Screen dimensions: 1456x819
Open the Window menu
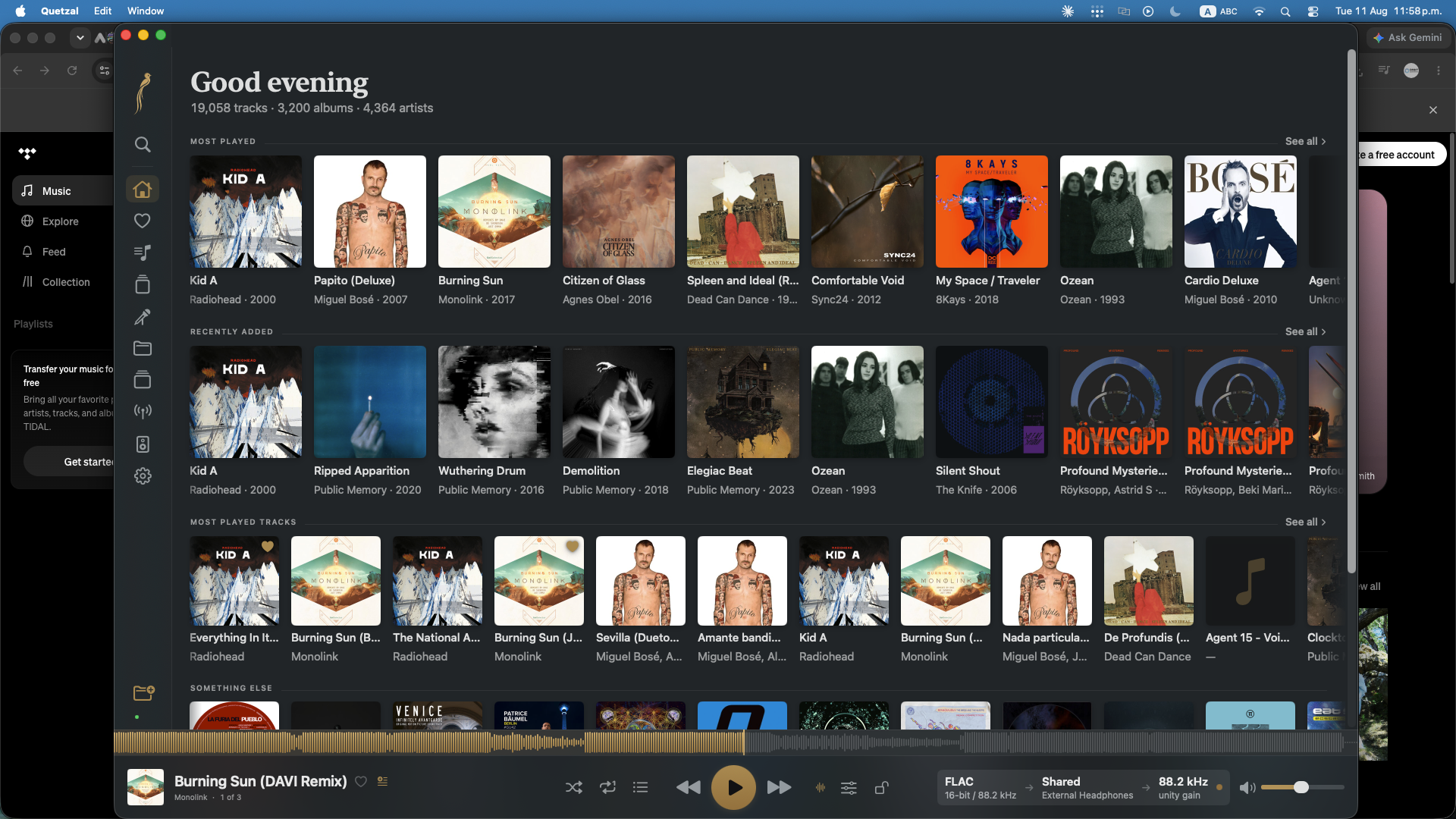pos(146,11)
